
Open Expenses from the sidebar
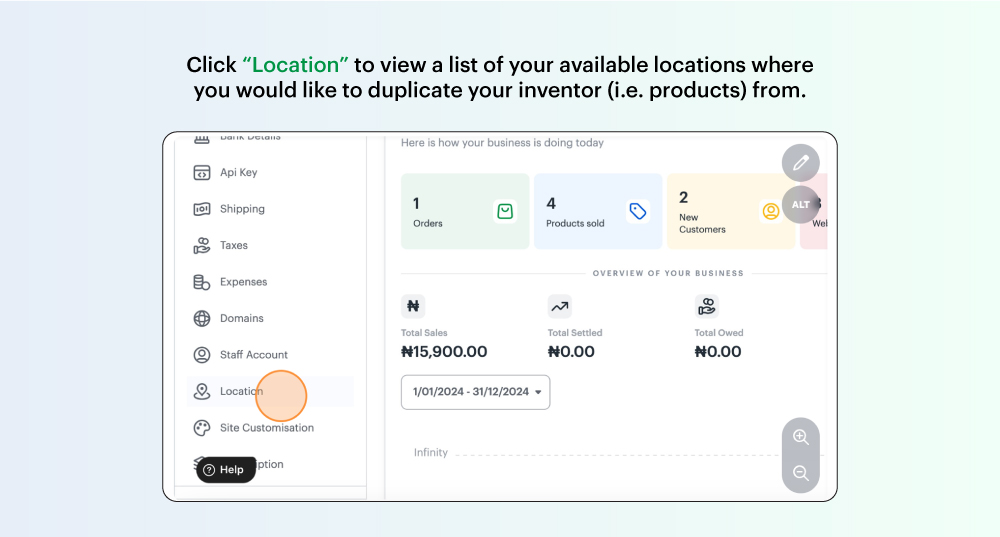click(x=243, y=281)
